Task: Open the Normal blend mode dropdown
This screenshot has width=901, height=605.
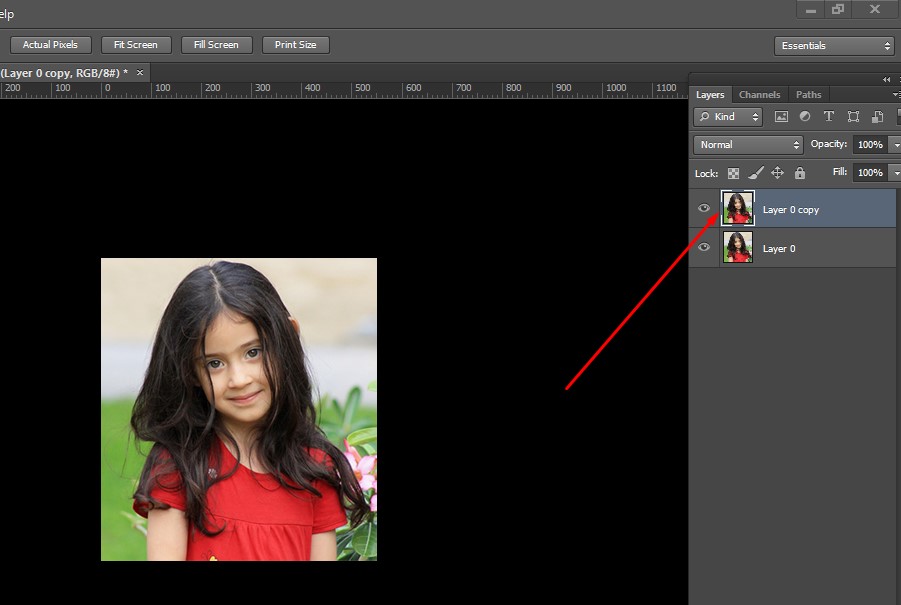Action: tap(748, 145)
